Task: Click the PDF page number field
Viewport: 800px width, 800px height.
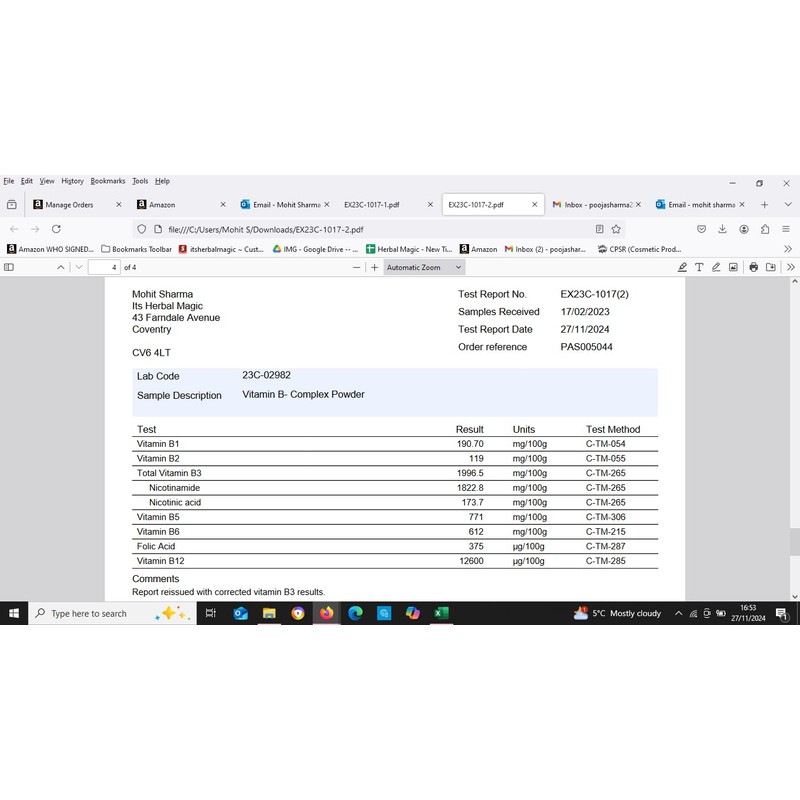Action: coord(104,268)
